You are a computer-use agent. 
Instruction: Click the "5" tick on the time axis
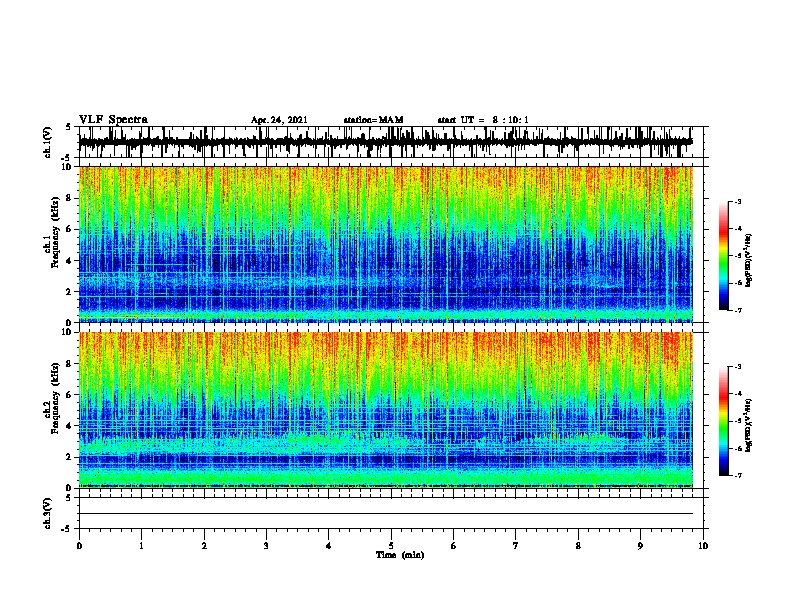click(x=391, y=546)
